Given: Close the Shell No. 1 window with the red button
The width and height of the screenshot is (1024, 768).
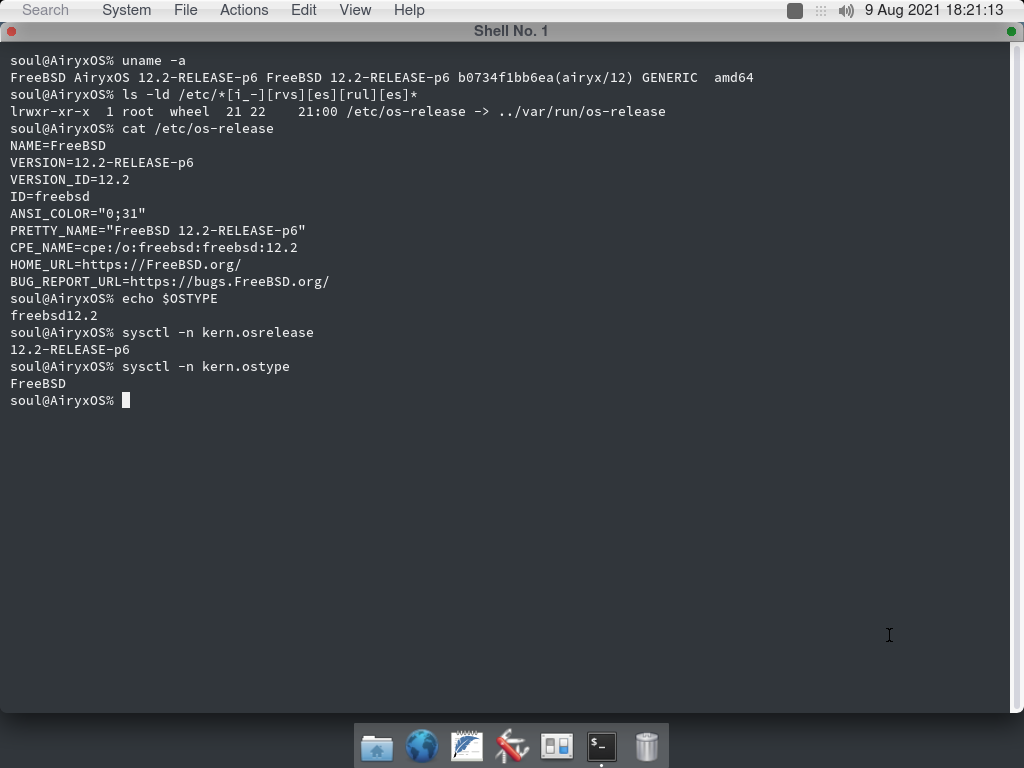Looking at the screenshot, I should coord(11,31).
